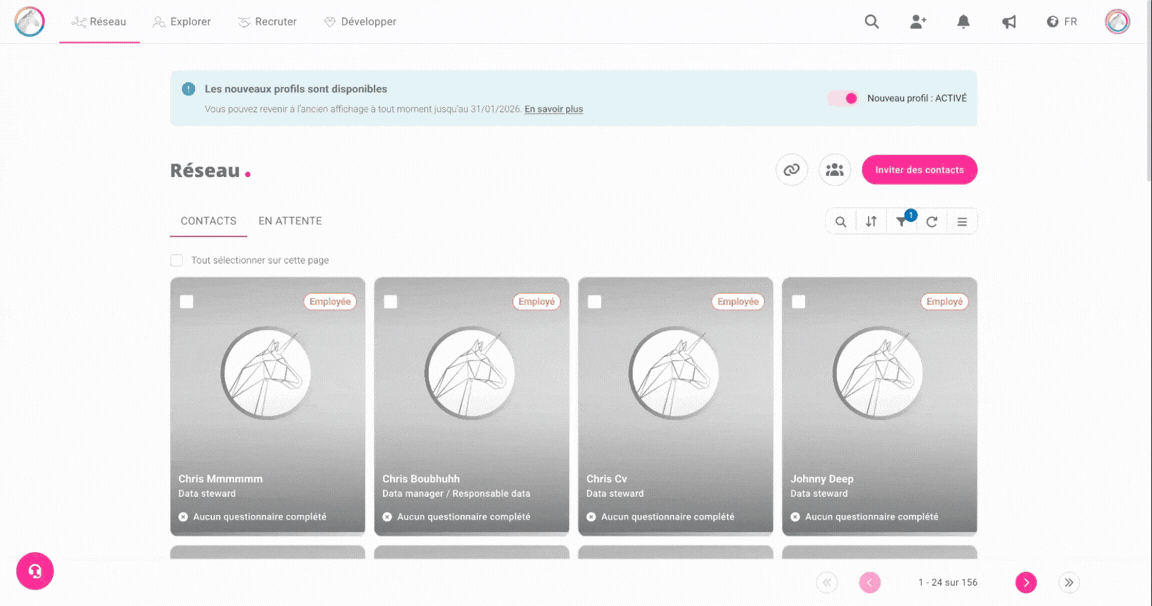Refresh the contacts list
The image size is (1152, 606).
(932, 222)
